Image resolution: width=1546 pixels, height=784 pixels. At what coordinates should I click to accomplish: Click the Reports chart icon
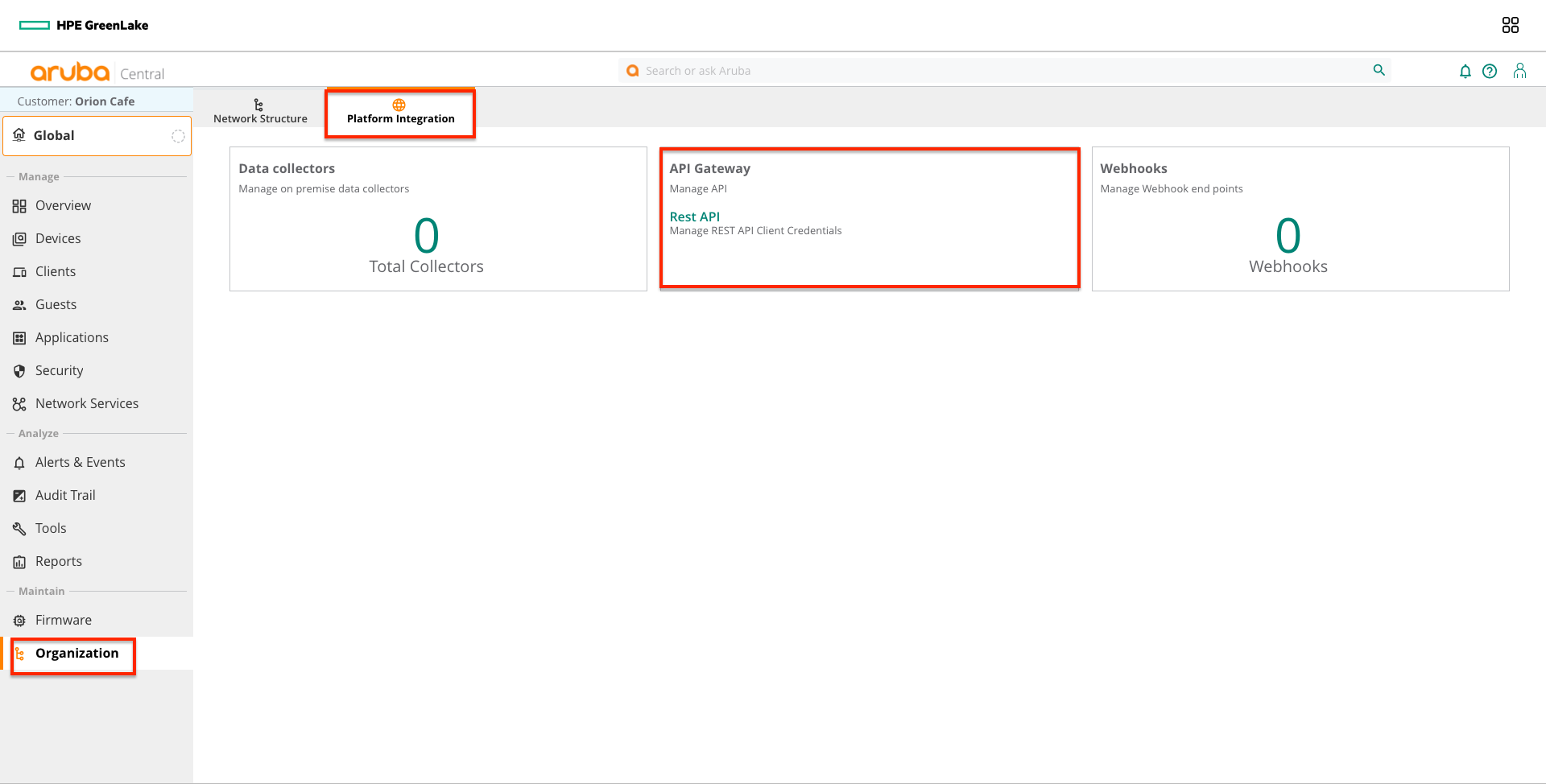(19, 562)
